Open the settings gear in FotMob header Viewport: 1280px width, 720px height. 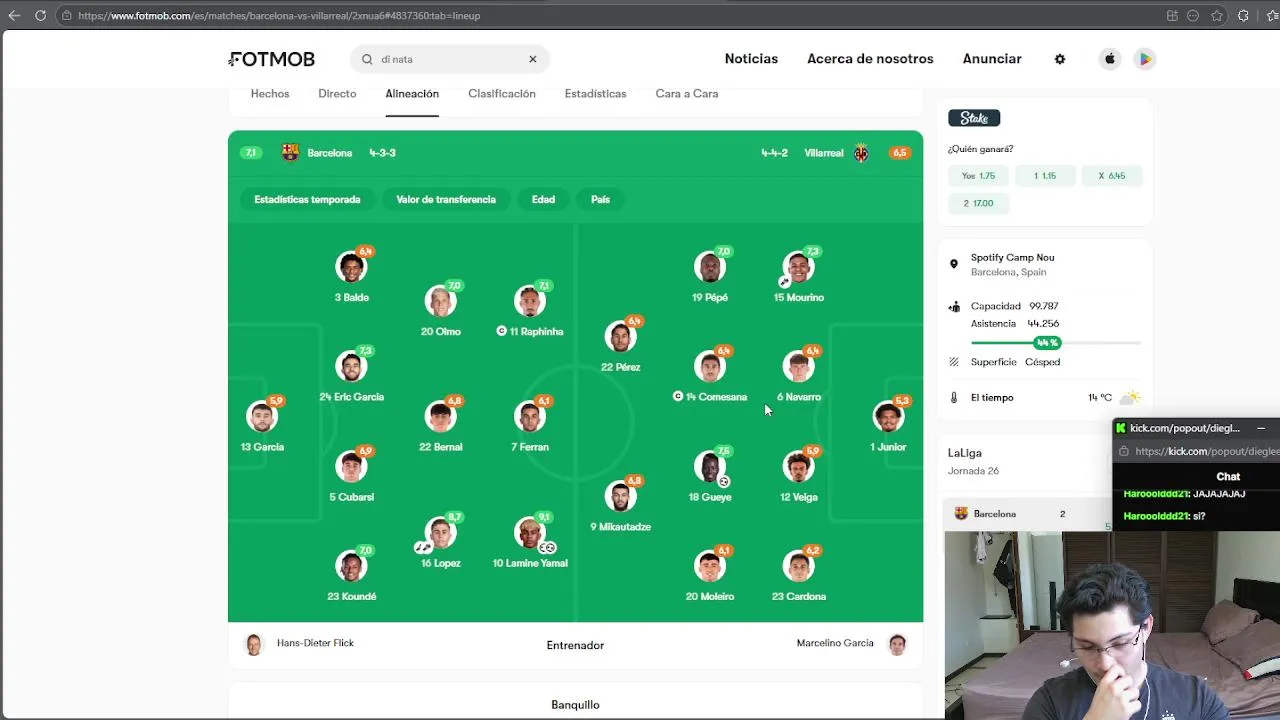1060,59
